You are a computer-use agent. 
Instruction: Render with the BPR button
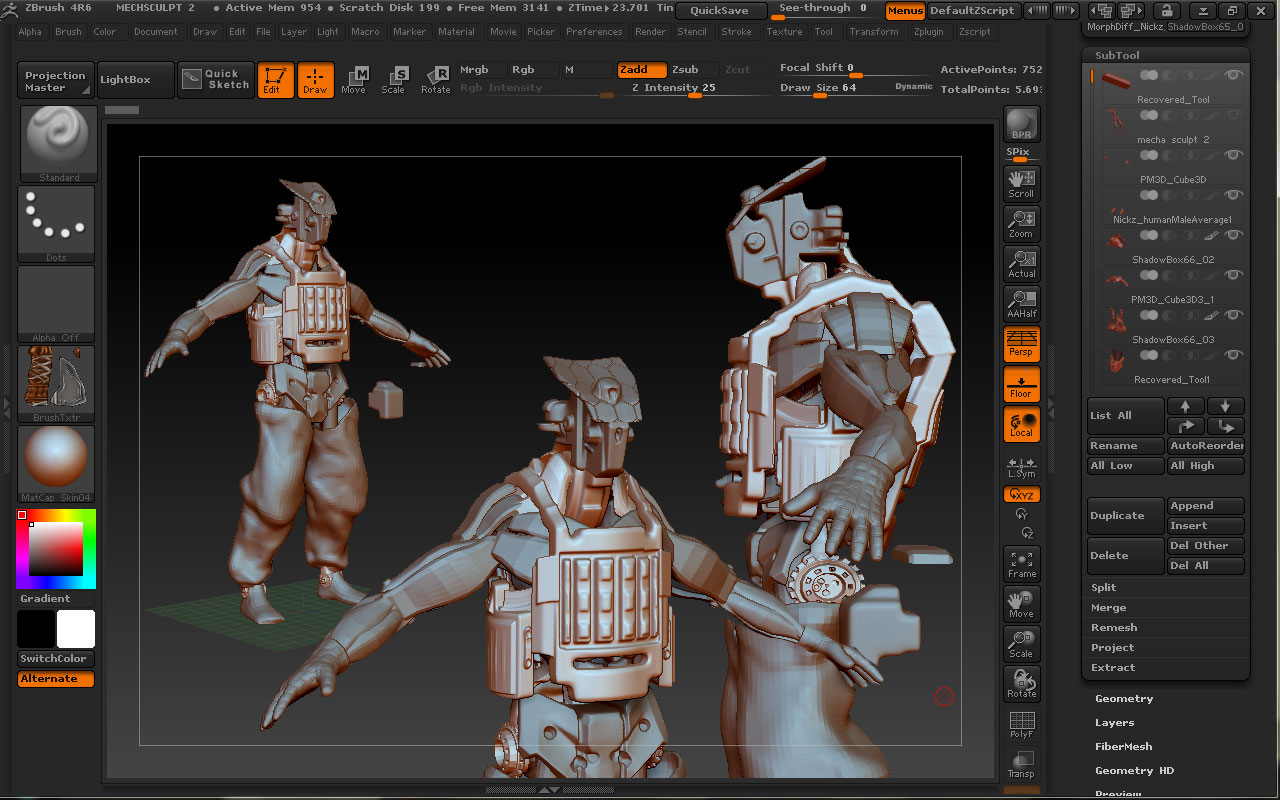pyautogui.click(x=1022, y=125)
